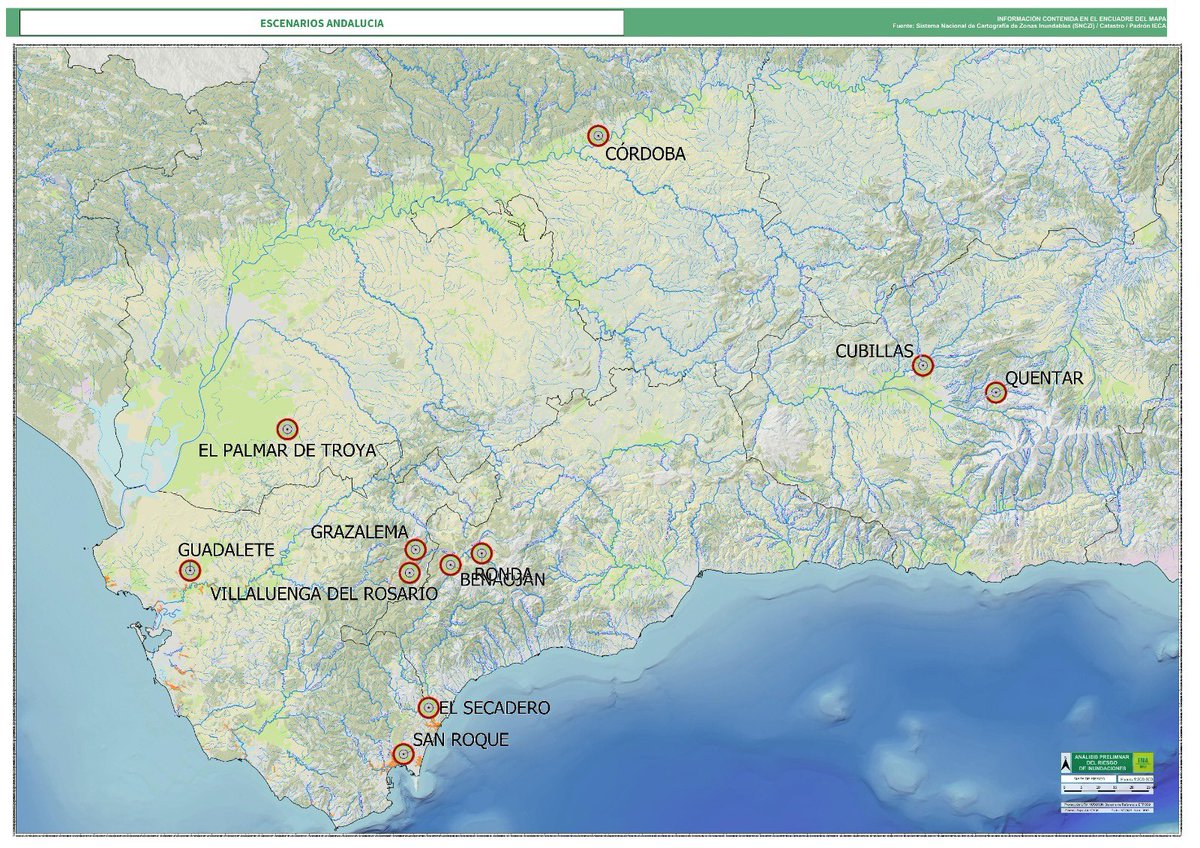
Task: Select the Cubillas place name label
Action: 876,351
